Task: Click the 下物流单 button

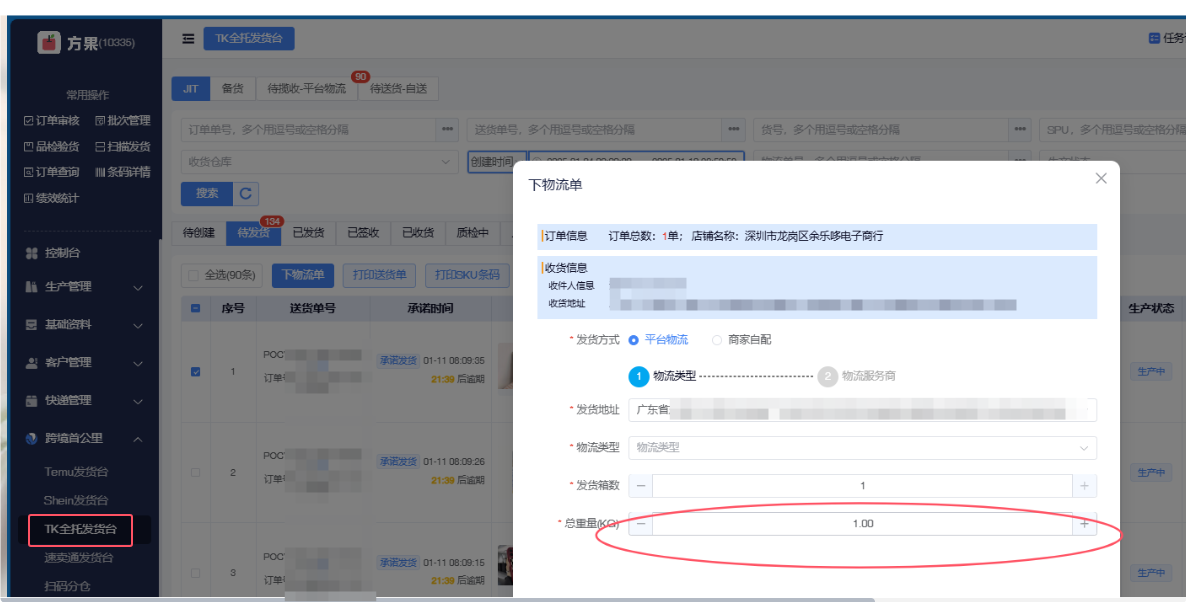Action: pyautogui.click(x=303, y=275)
